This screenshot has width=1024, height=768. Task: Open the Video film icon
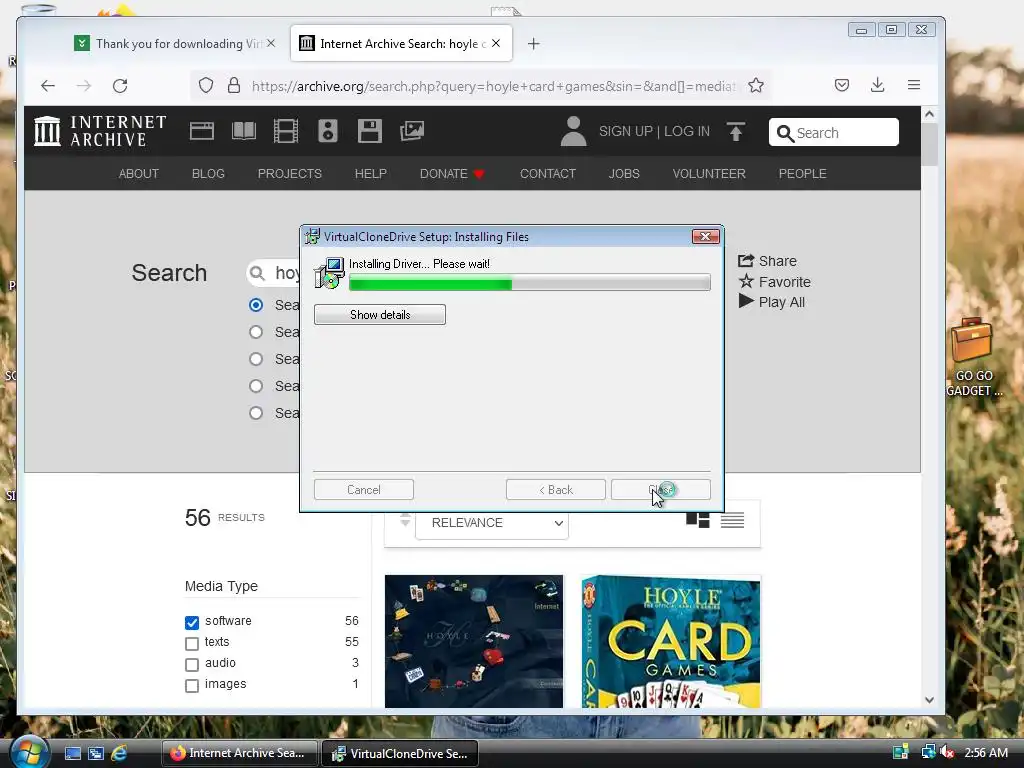pos(286,131)
